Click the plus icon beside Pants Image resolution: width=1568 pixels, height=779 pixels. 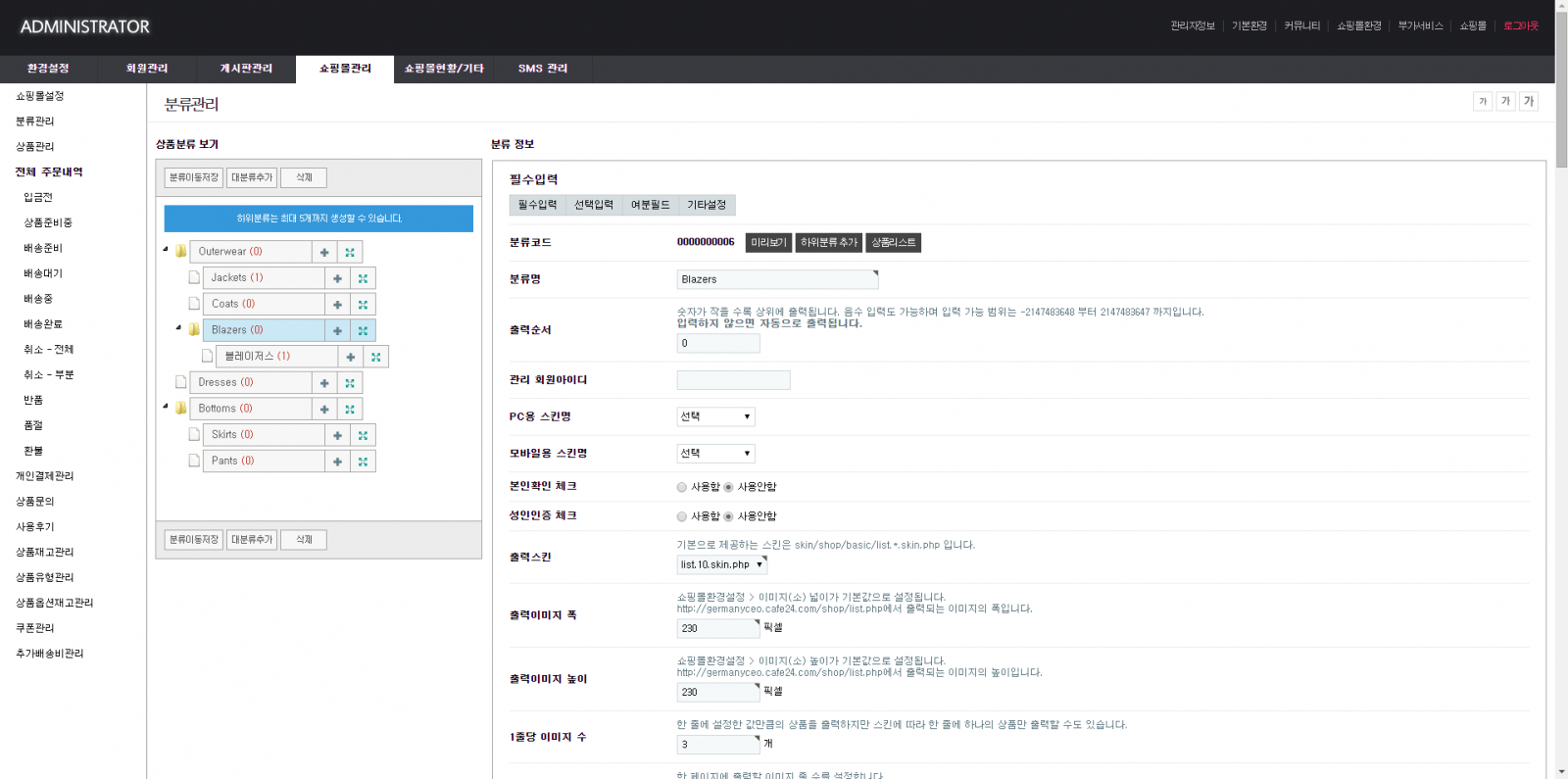(337, 462)
